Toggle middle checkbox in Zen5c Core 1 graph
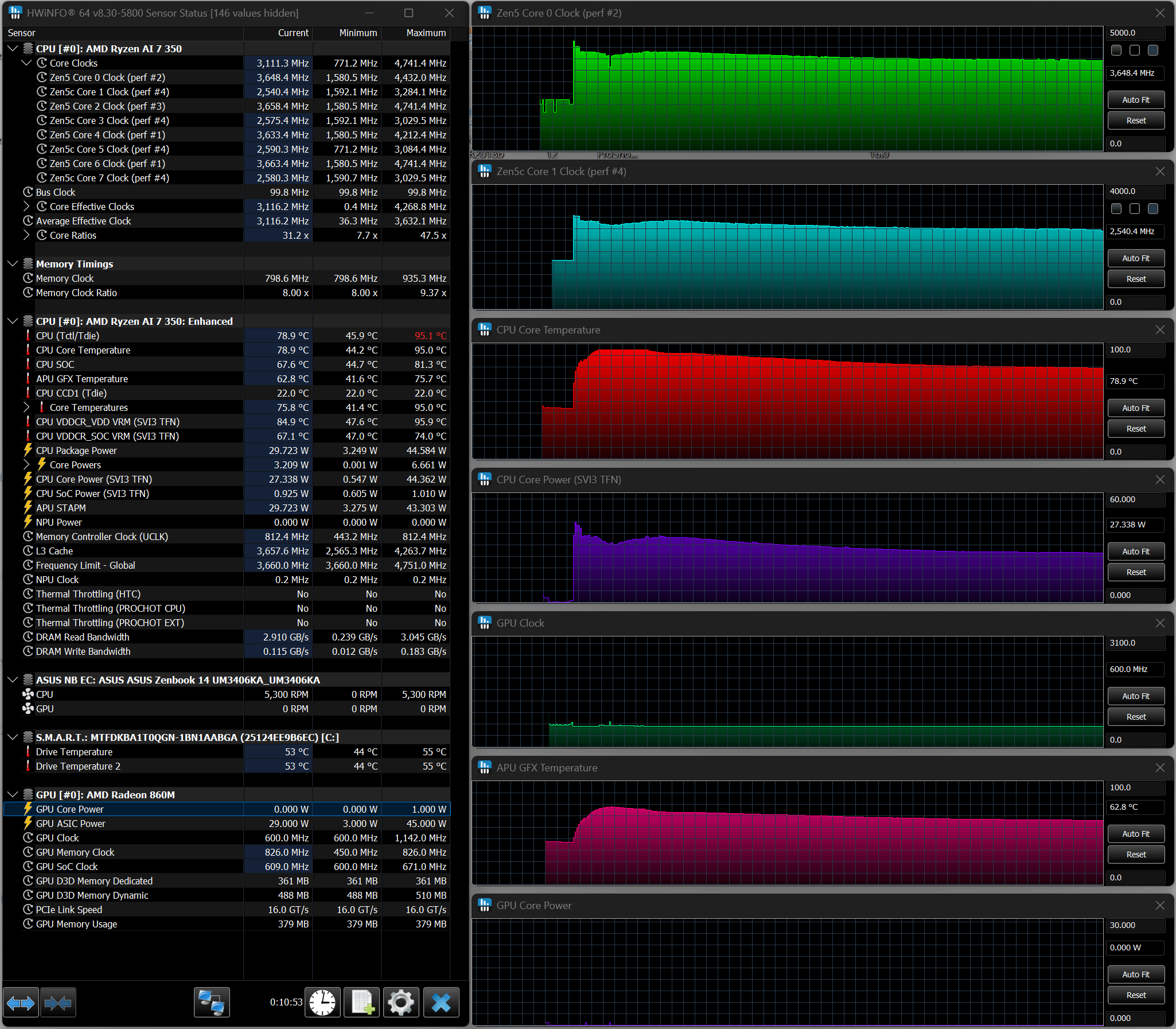This screenshot has height=1029, width=1176. click(x=1135, y=209)
